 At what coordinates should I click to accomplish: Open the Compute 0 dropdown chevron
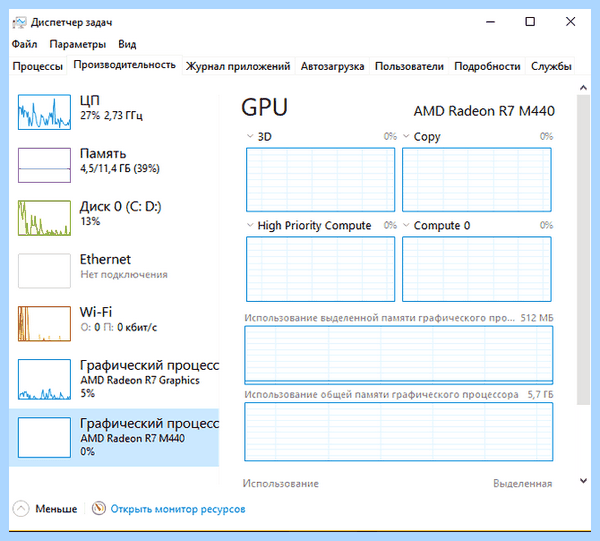[x=406, y=225]
